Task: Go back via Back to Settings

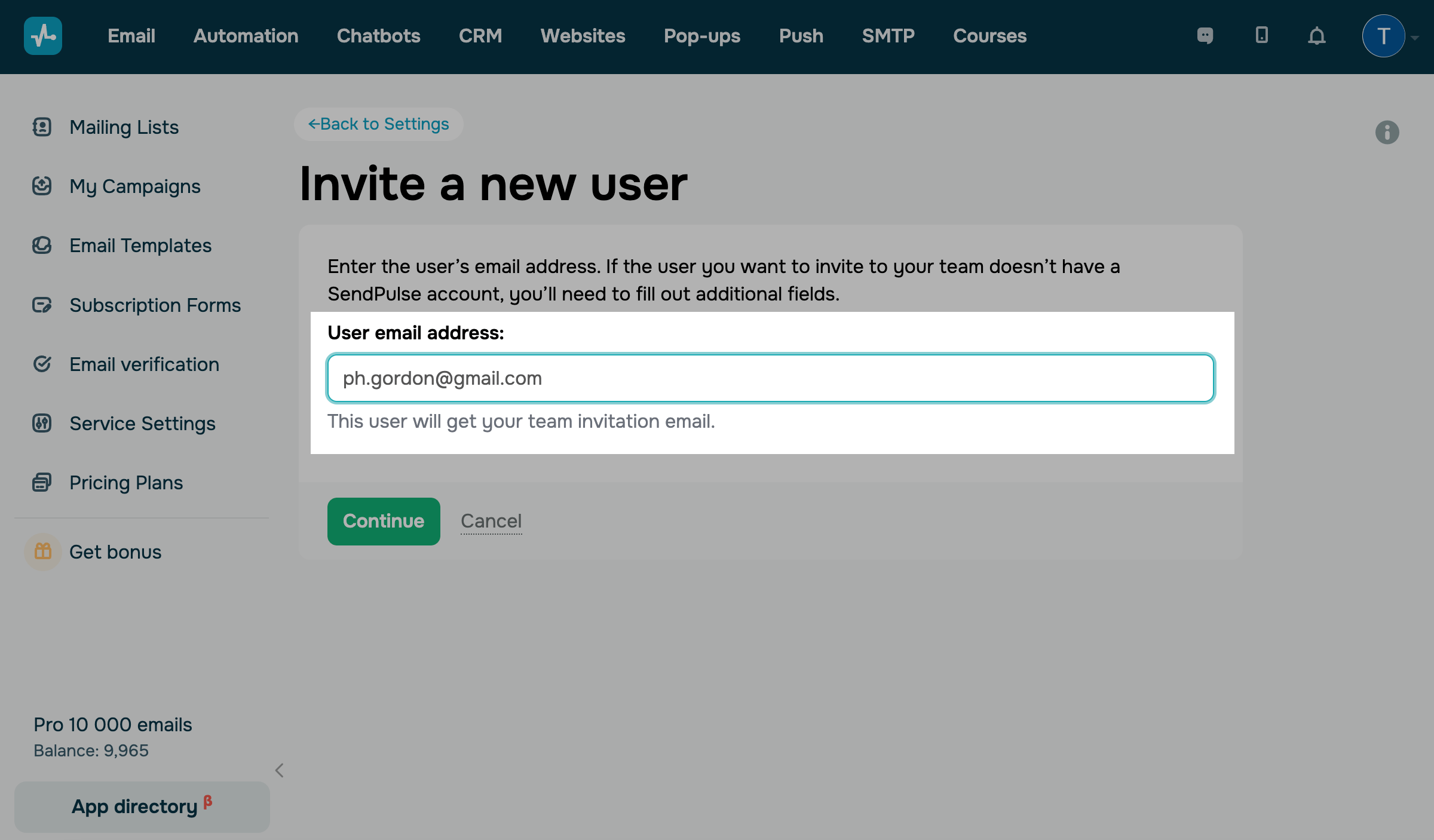Action: 378,124
